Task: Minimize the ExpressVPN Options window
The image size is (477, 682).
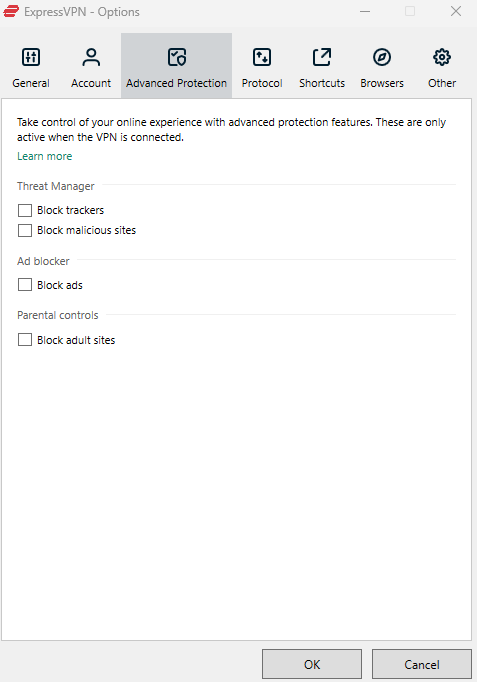Action: click(365, 11)
